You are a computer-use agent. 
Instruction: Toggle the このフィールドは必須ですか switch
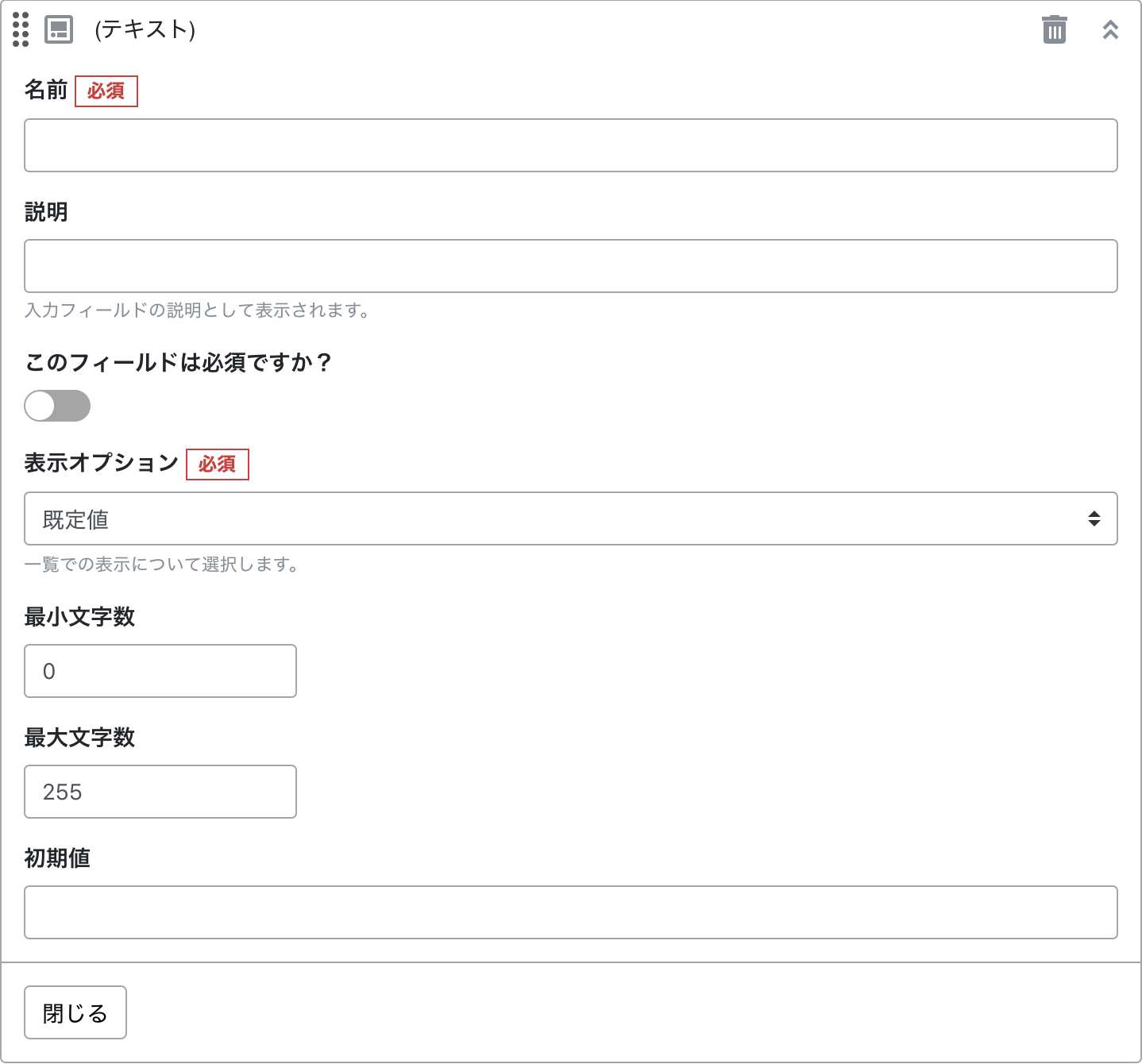pos(57,406)
